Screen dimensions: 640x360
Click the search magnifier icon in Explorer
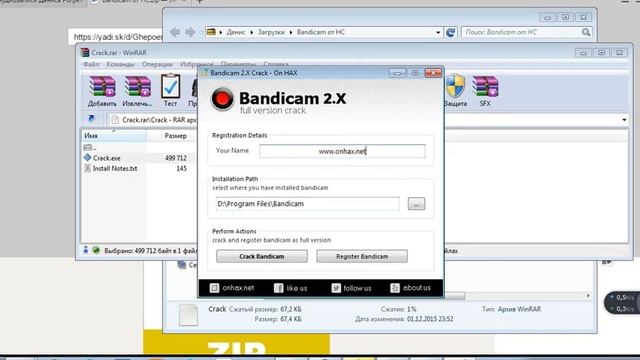(x=586, y=32)
